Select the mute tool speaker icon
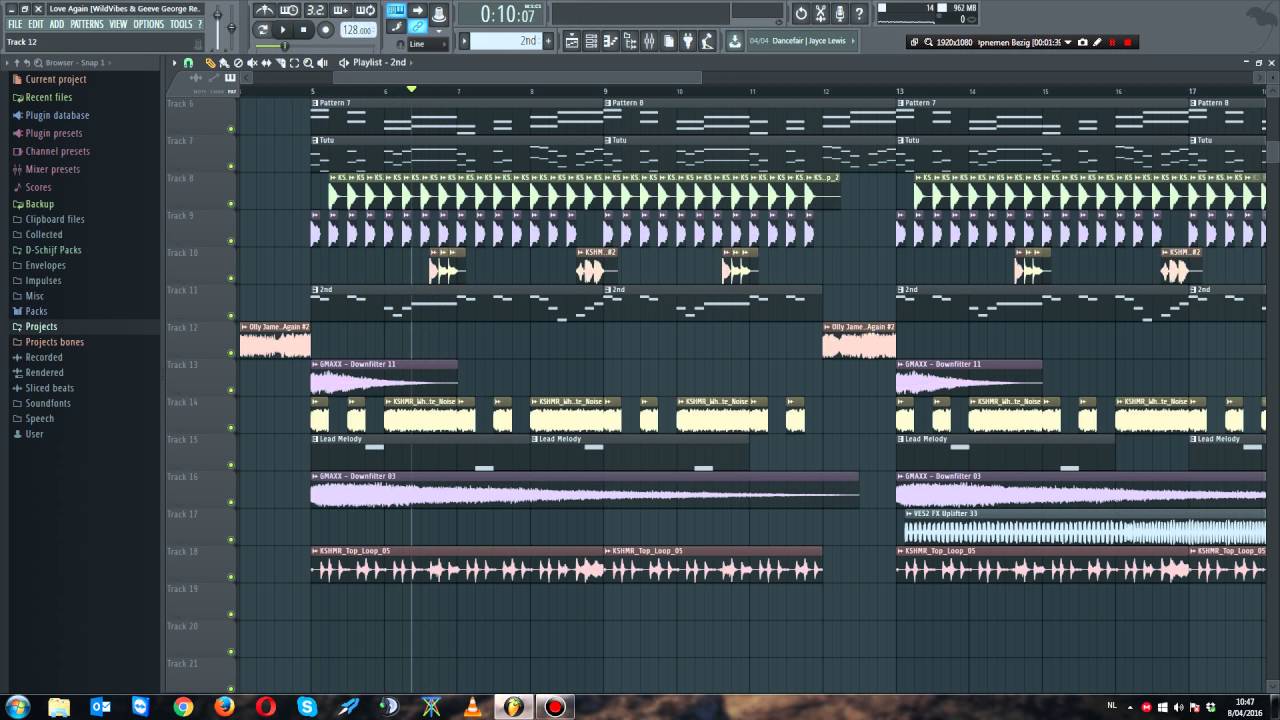The image size is (1280, 720). pos(252,63)
